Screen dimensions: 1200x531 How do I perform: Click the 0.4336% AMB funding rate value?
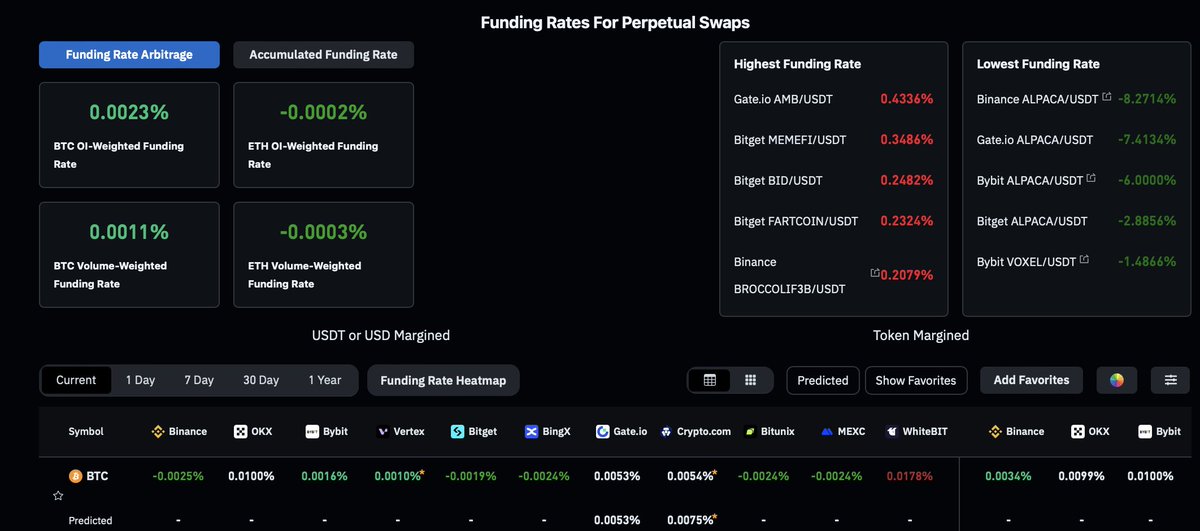point(907,99)
